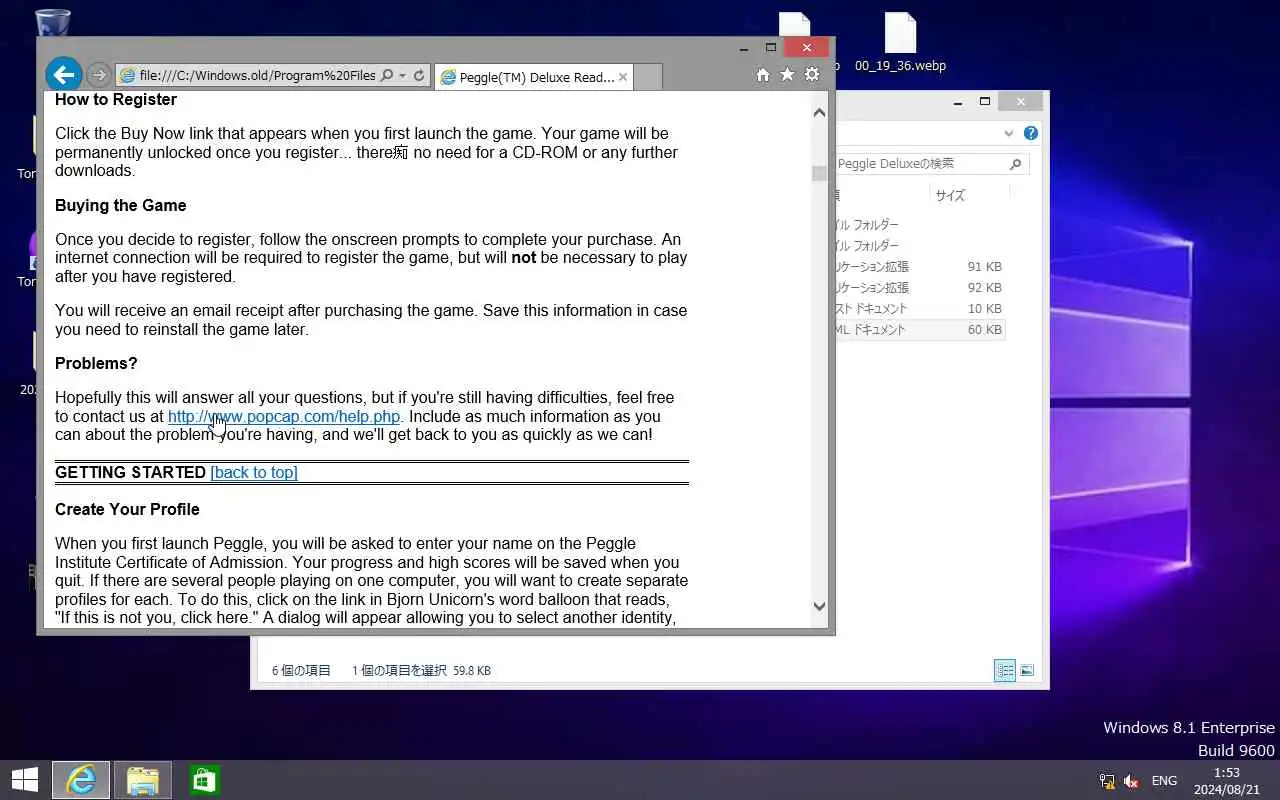Click the '59.8 KB' status bar text
The height and width of the screenshot is (800, 1280).
coord(472,671)
